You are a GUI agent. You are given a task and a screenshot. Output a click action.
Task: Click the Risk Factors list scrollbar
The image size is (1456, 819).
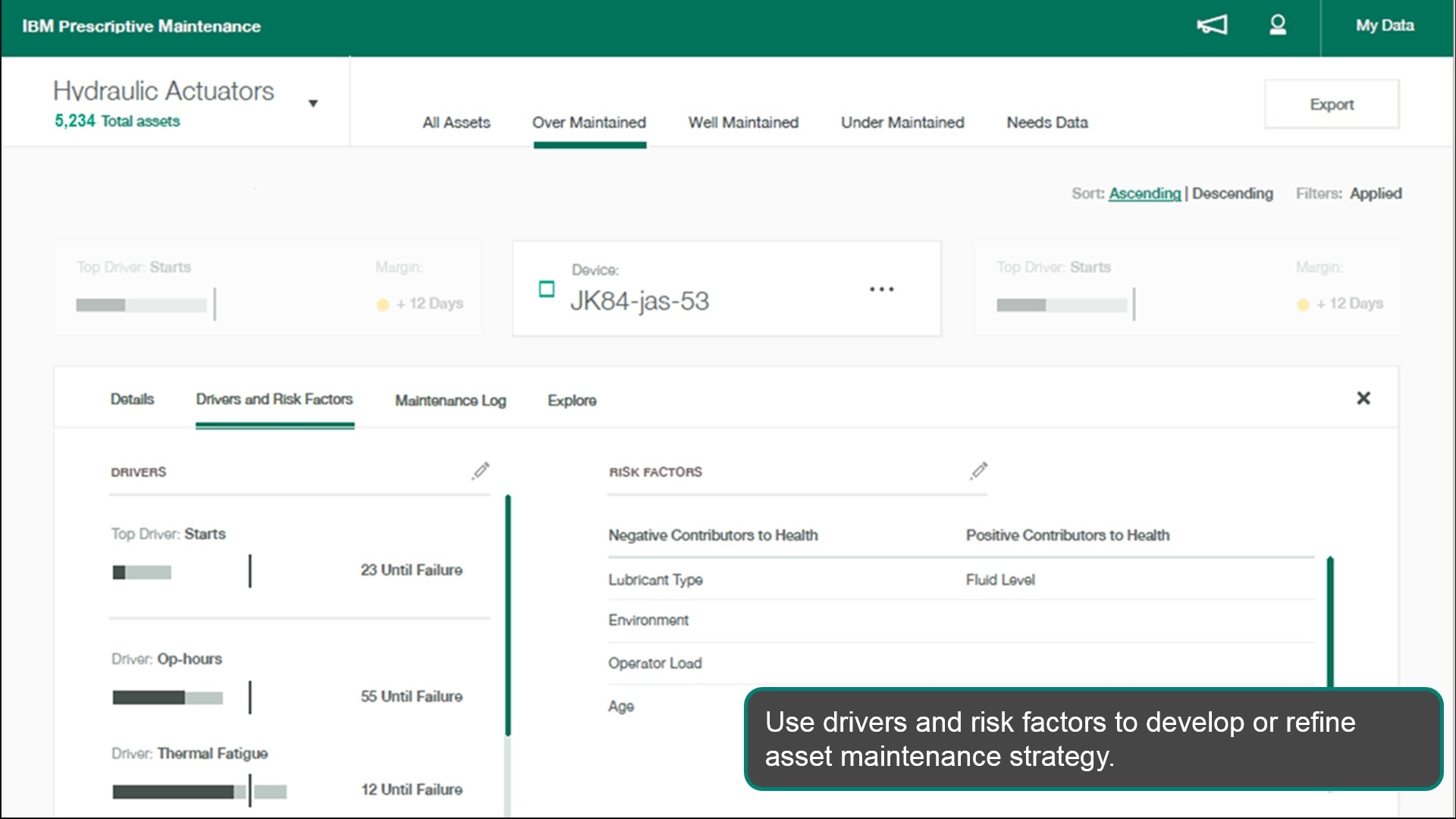(1330, 622)
